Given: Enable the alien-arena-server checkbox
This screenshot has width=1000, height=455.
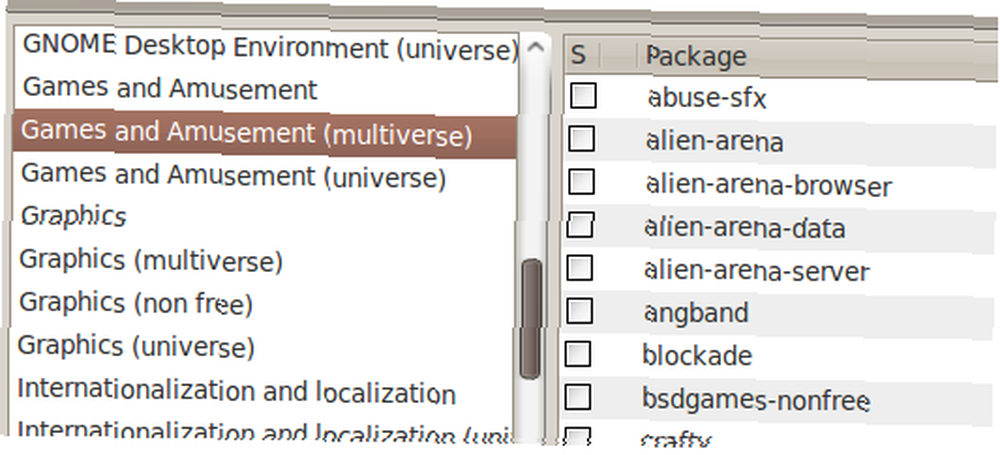Looking at the screenshot, I should pyautogui.click(x=580, y=268).
